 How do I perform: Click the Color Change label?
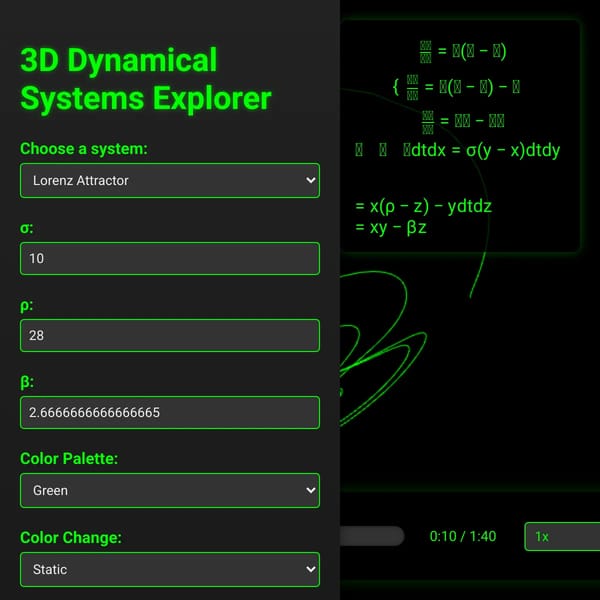pyautogui.click(x=71, y=537)
